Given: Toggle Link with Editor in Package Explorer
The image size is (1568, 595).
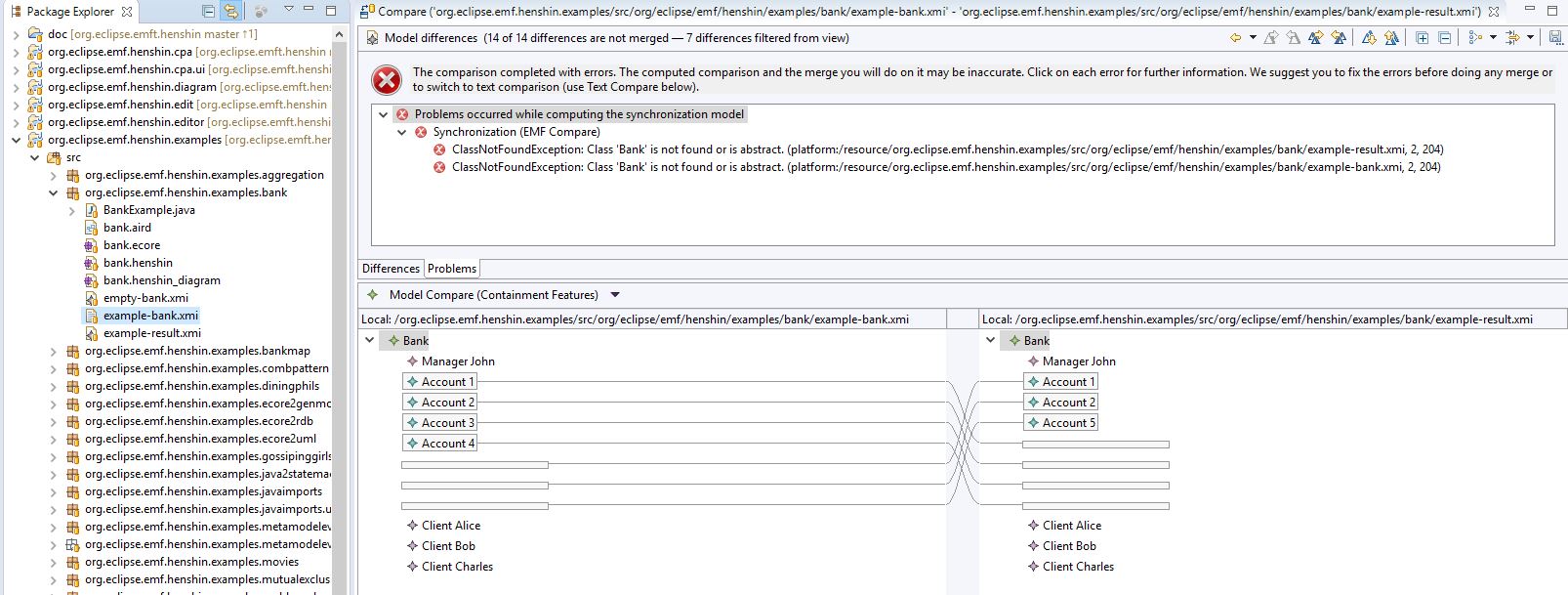Looking at the screenshot, I should coord(230,12).
